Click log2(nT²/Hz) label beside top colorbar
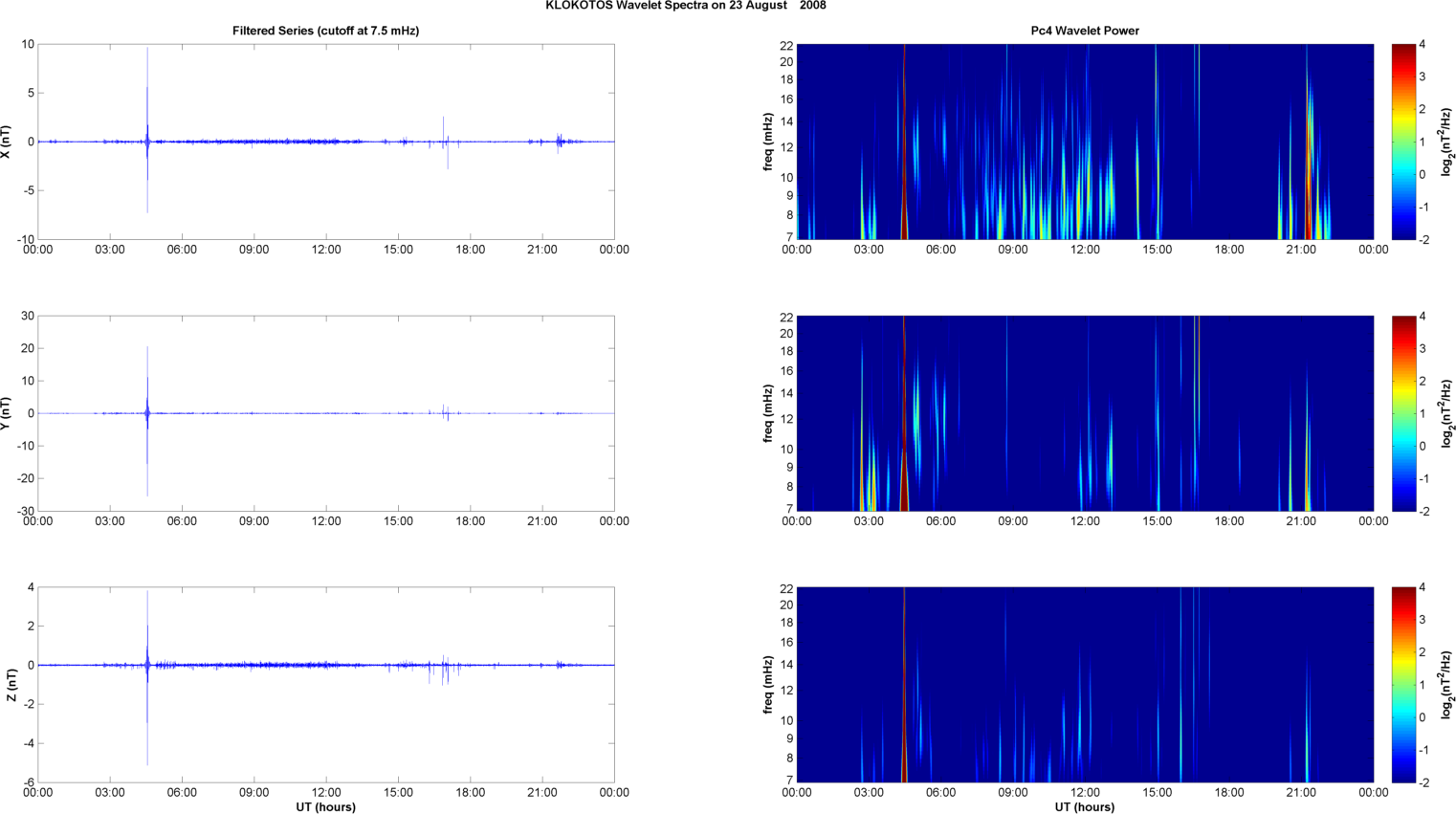The width and height of the screenshot is (1456, 814). (1447, 142)
